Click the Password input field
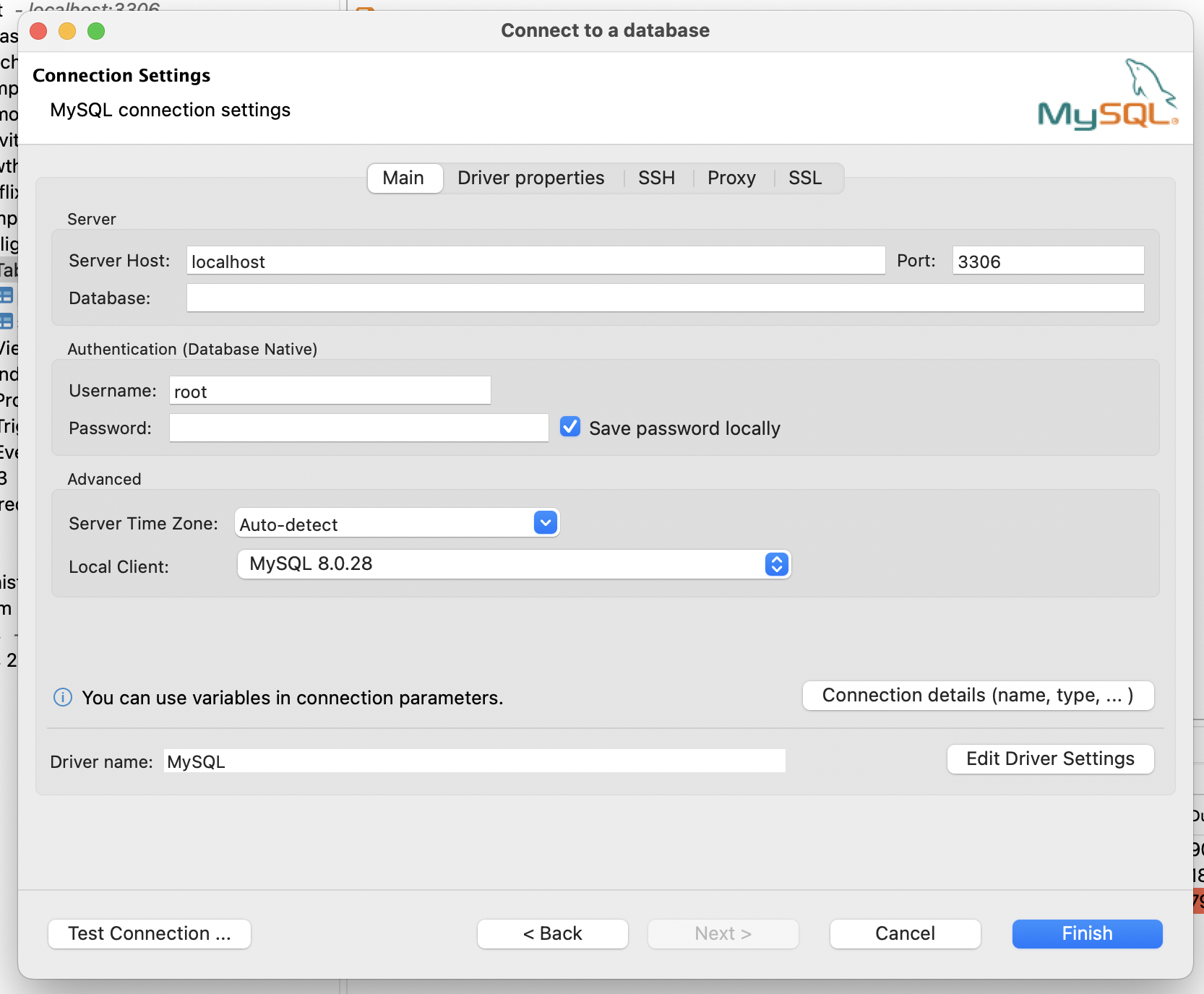 (x=358, y=428)
